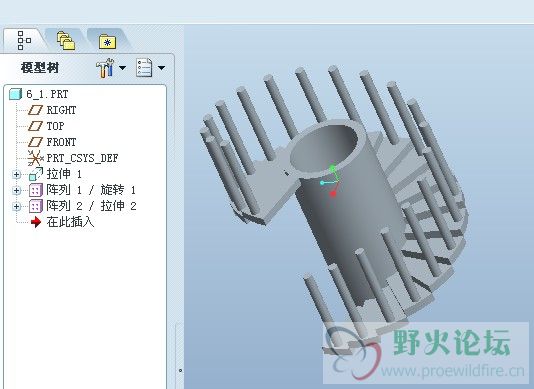Viewport: 534px width, 389px height.
Task: Click the model tree Settings tools icon
Action: click(x=105, y=68)
